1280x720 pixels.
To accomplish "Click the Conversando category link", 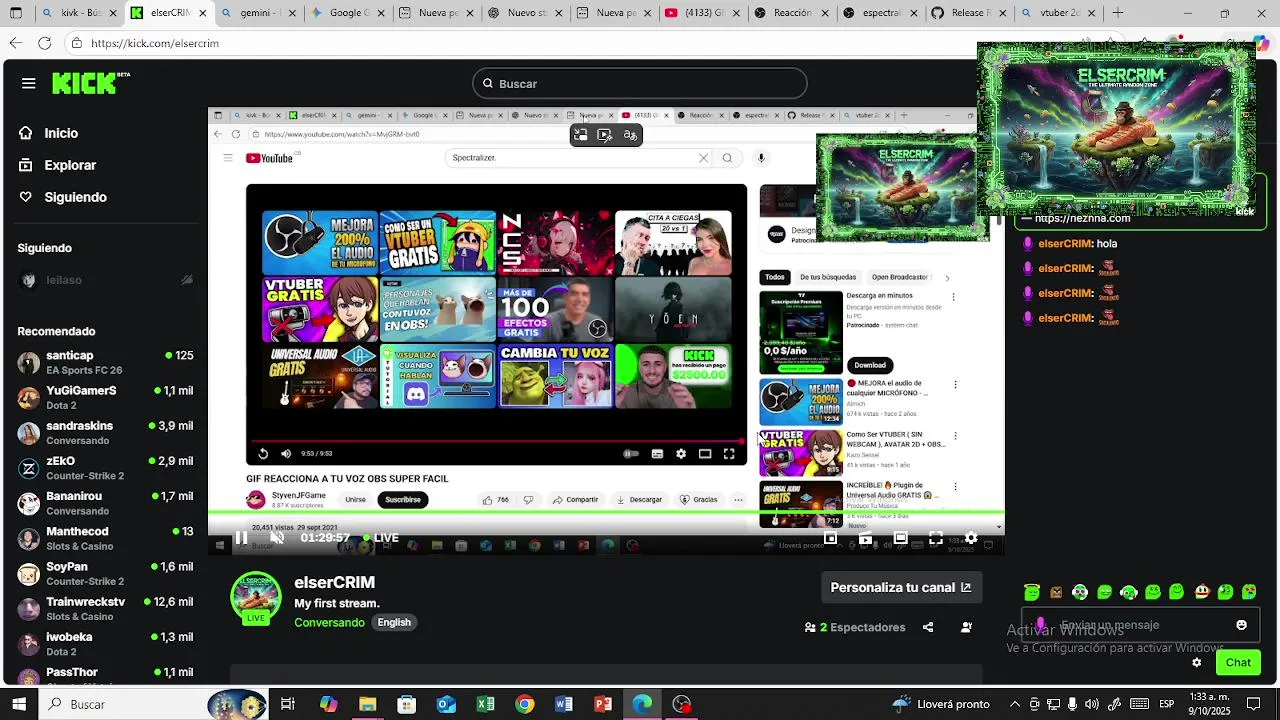I will tap(329, 622).
